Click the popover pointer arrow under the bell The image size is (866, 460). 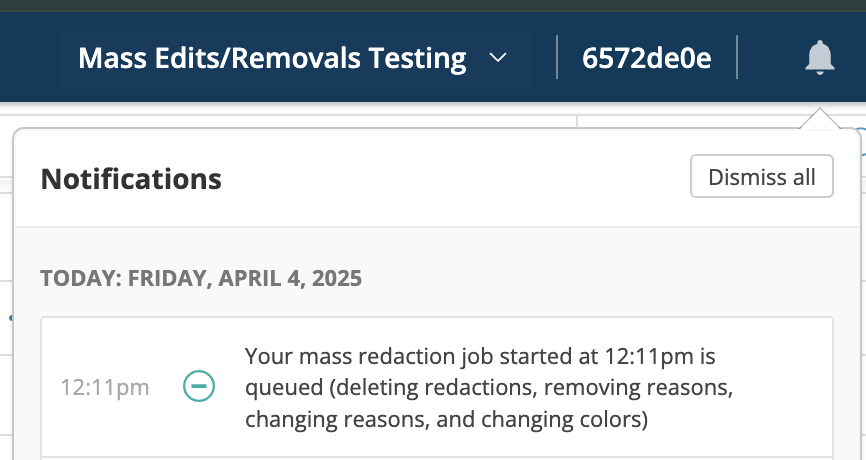820,118
